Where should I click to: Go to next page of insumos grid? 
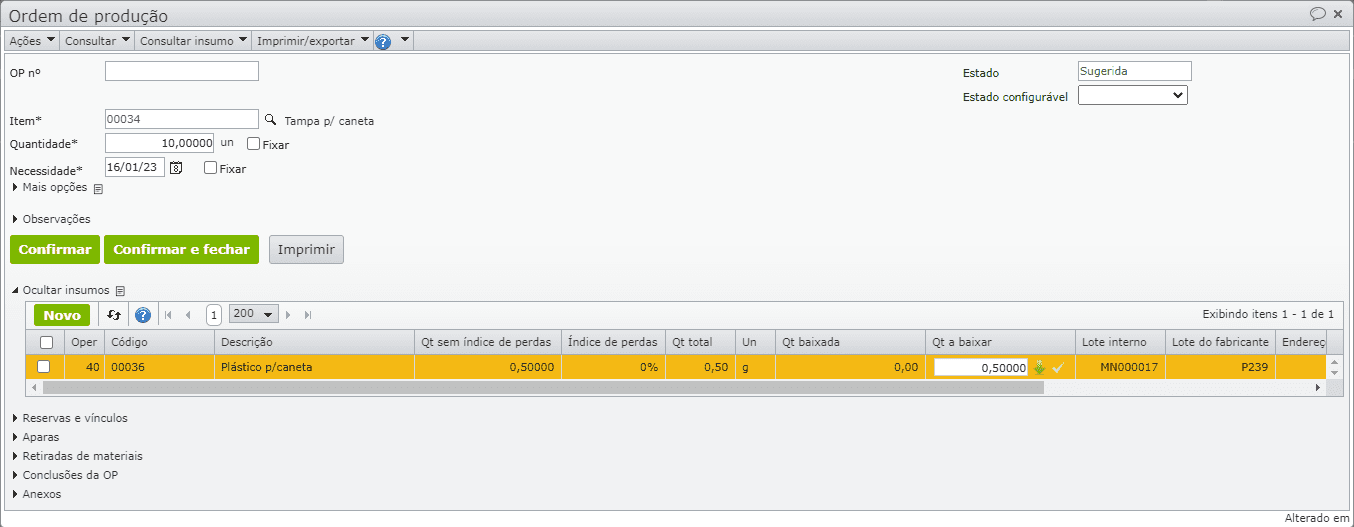289,315
